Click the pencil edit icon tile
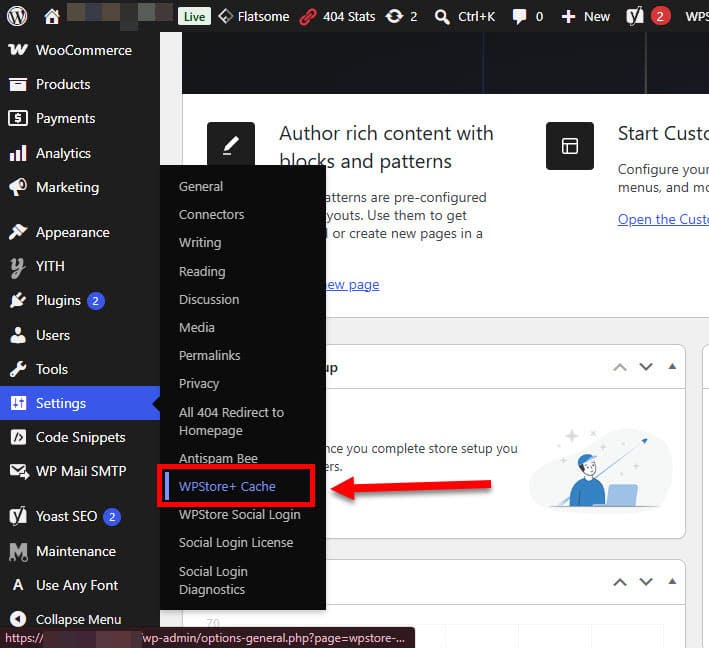Image resolution: width=709 pixels, height=648 pixels. click(x=231, y=145)
